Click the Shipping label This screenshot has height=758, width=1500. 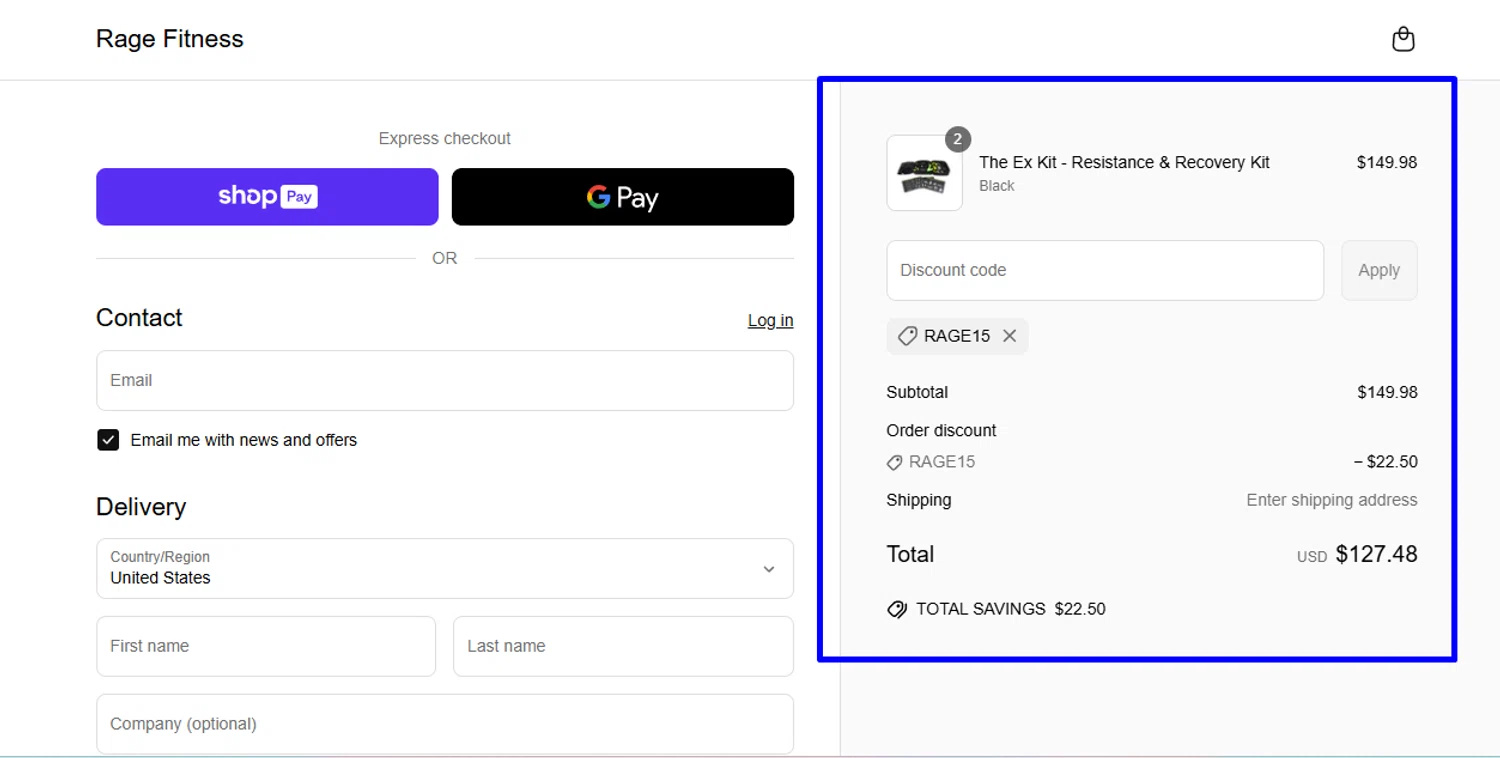(919, 500)
